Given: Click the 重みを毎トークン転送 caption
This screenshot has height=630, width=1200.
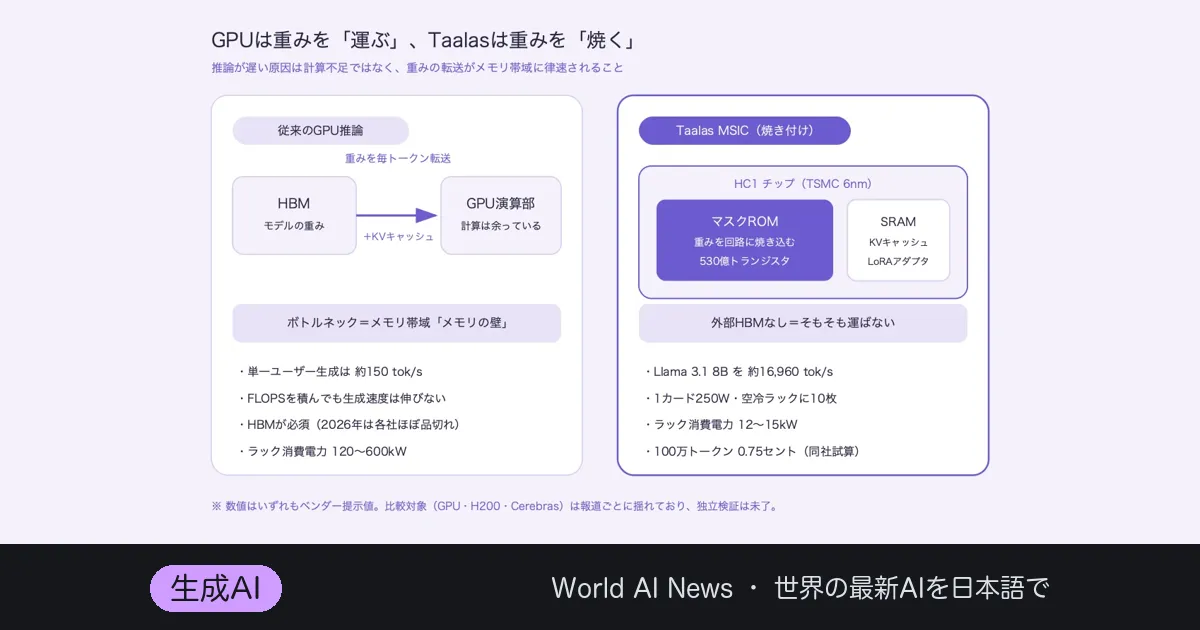Looking at the screenshot, I should (398, 158).
